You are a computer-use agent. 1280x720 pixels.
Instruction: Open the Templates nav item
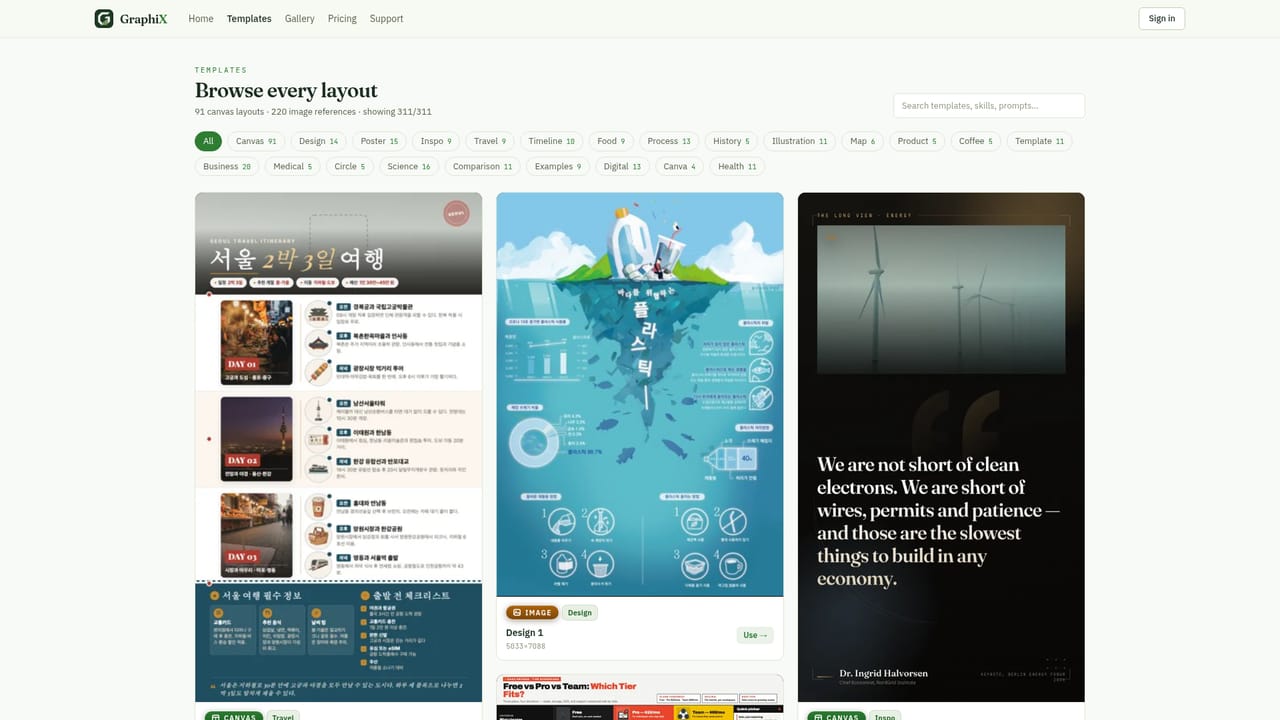click(x=249, y=18)
